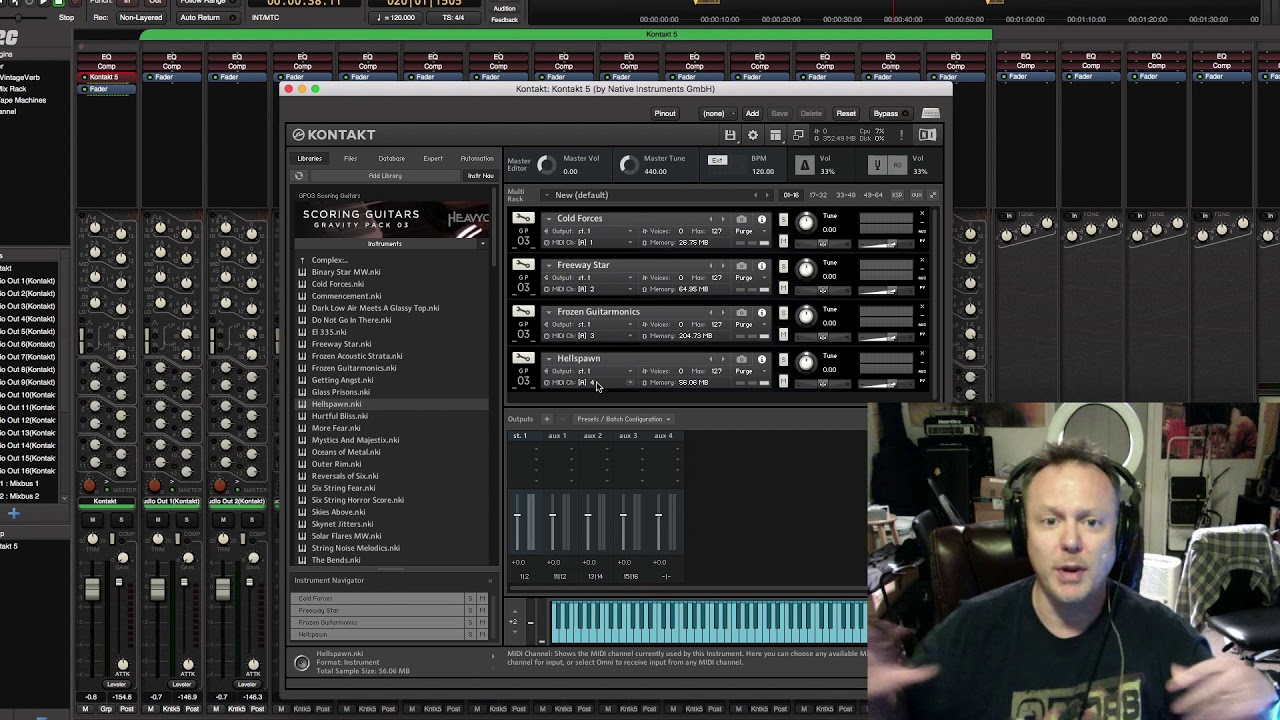Click the Add preset button
This screenshot has height=720, width=1280.
pos(752,113)
